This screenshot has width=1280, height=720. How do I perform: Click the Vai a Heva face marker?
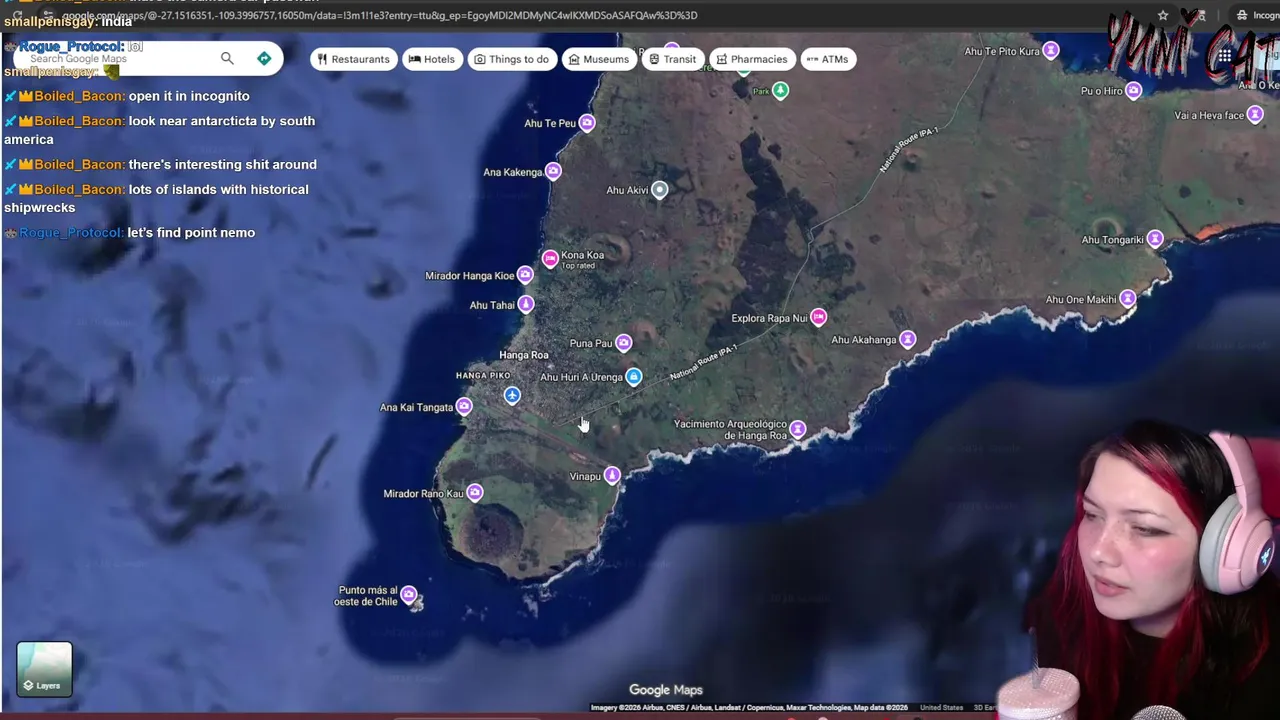(1255, 115)
